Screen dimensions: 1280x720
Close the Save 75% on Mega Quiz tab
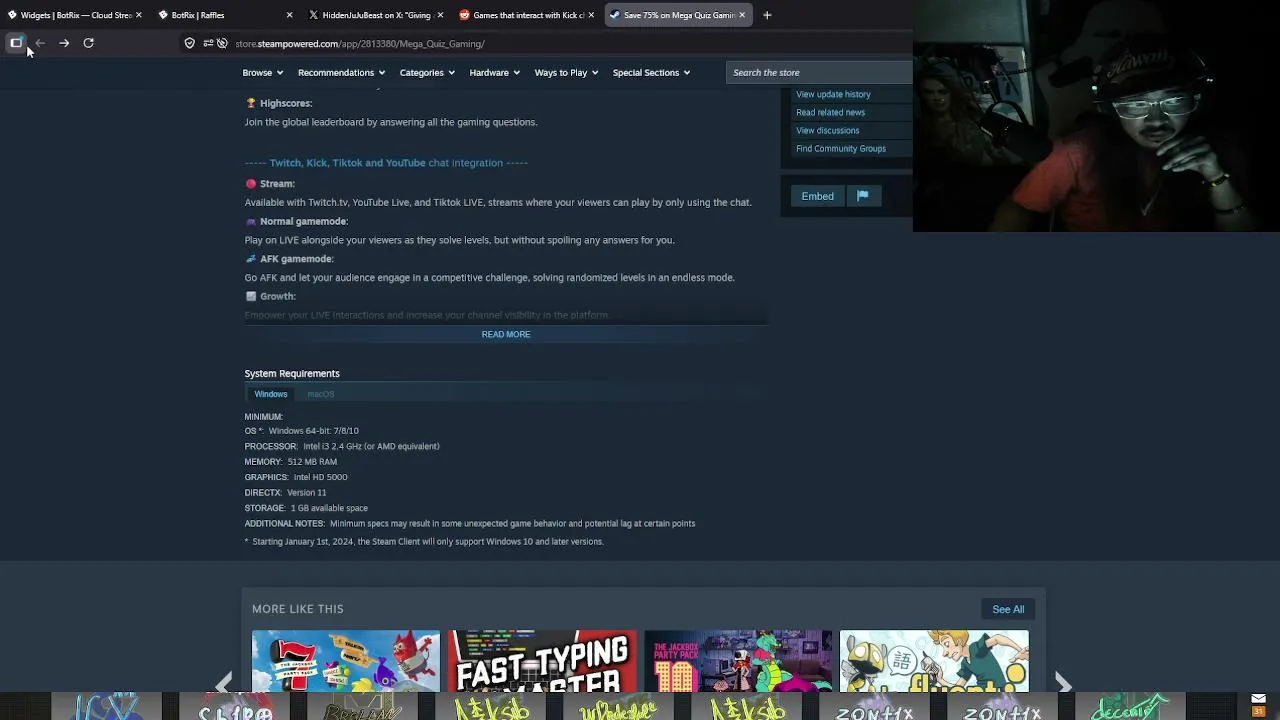(x=742, y=15)
